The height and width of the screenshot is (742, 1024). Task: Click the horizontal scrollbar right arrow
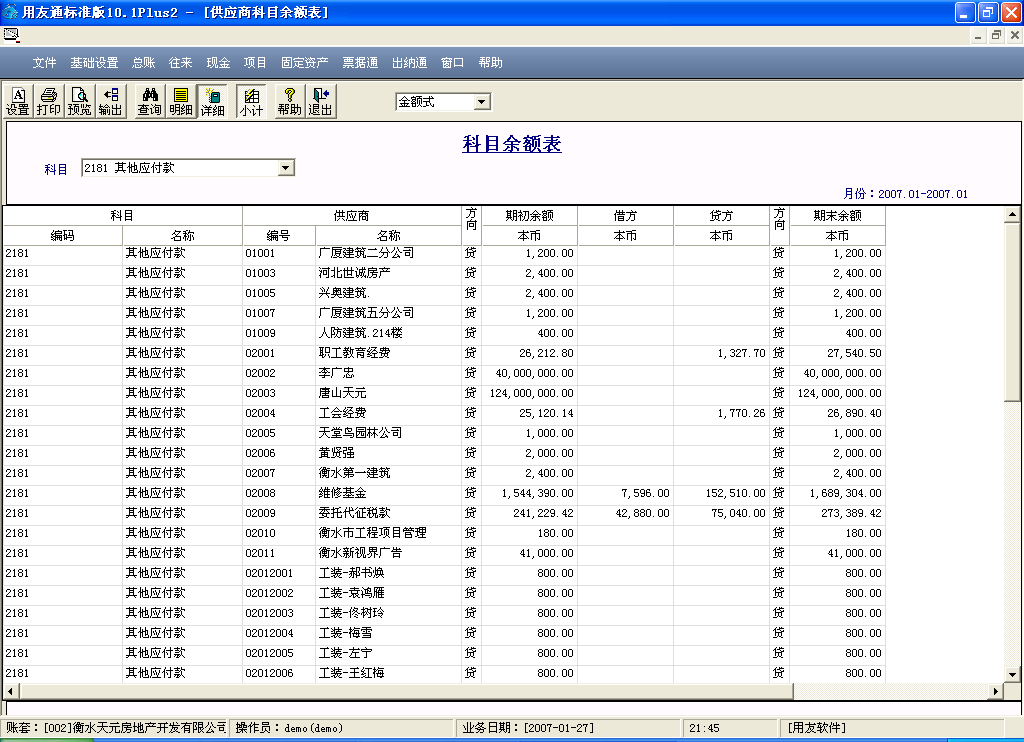995,691
